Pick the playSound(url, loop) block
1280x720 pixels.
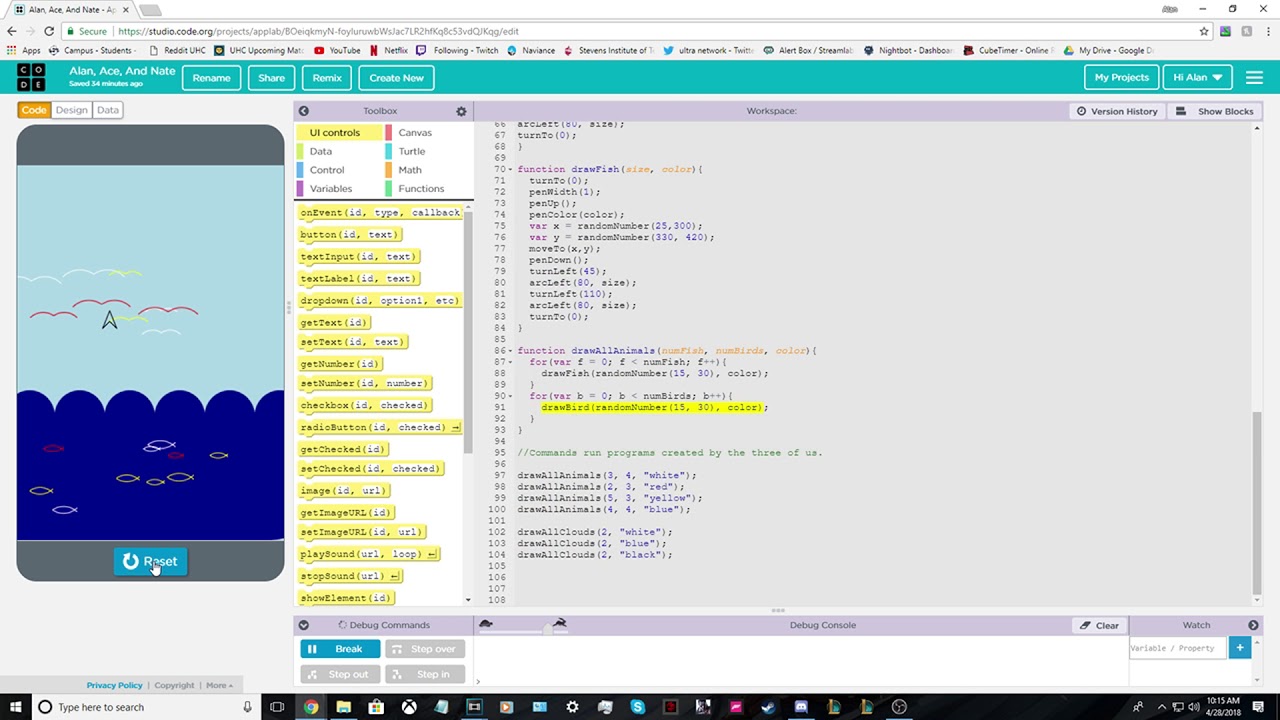click(x=369, y=554)
